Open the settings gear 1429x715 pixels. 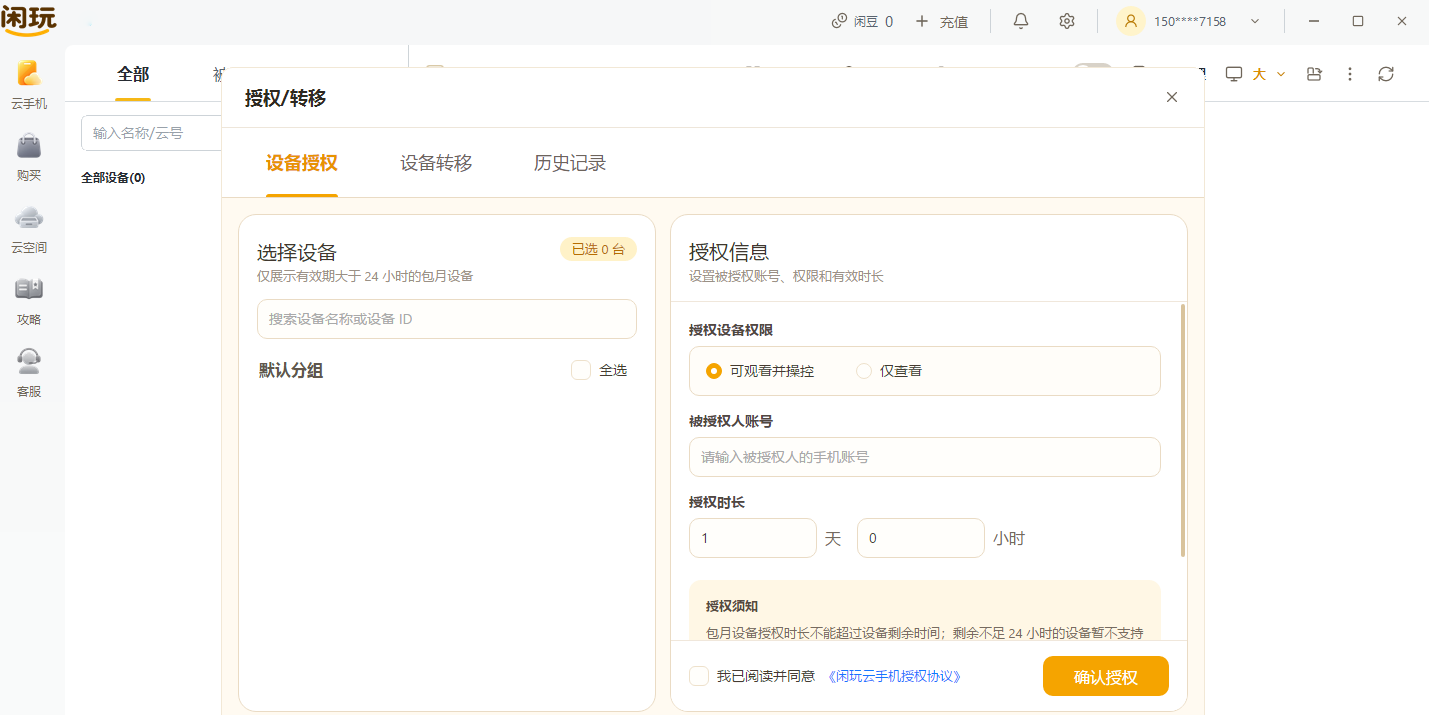tap(1067, 21)
